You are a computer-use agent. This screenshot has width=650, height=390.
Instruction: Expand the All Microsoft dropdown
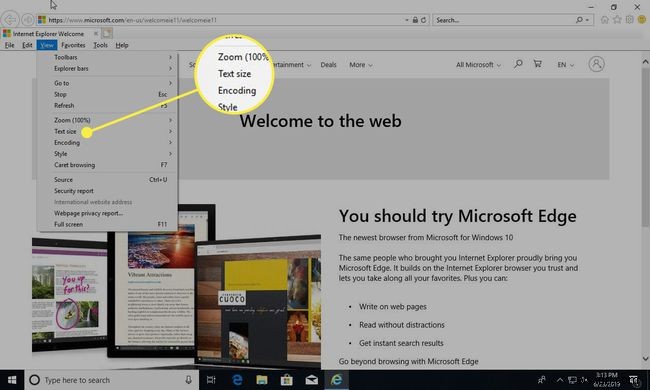point(478,65)
